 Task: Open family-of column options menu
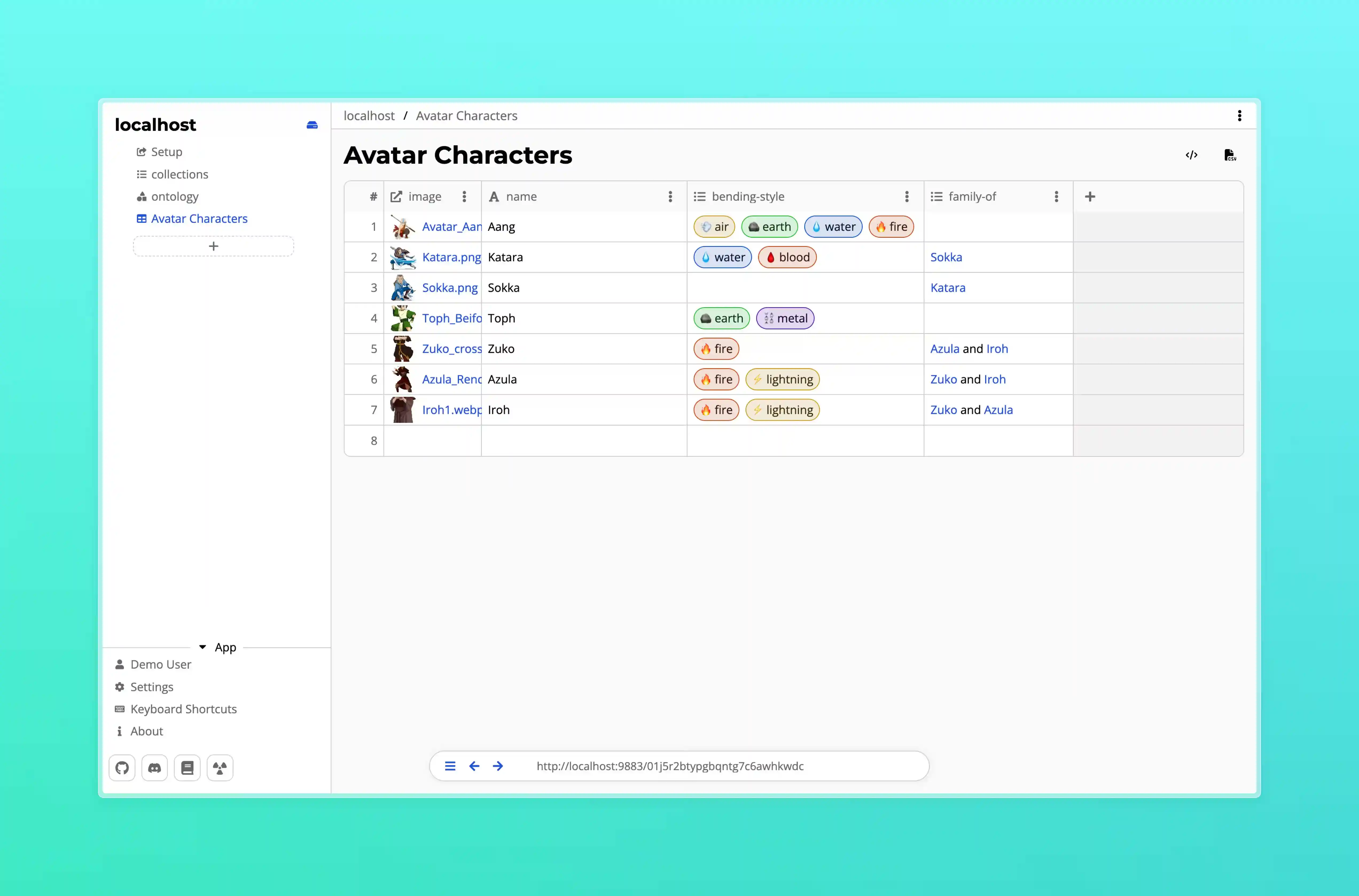tap(1056, 197)
